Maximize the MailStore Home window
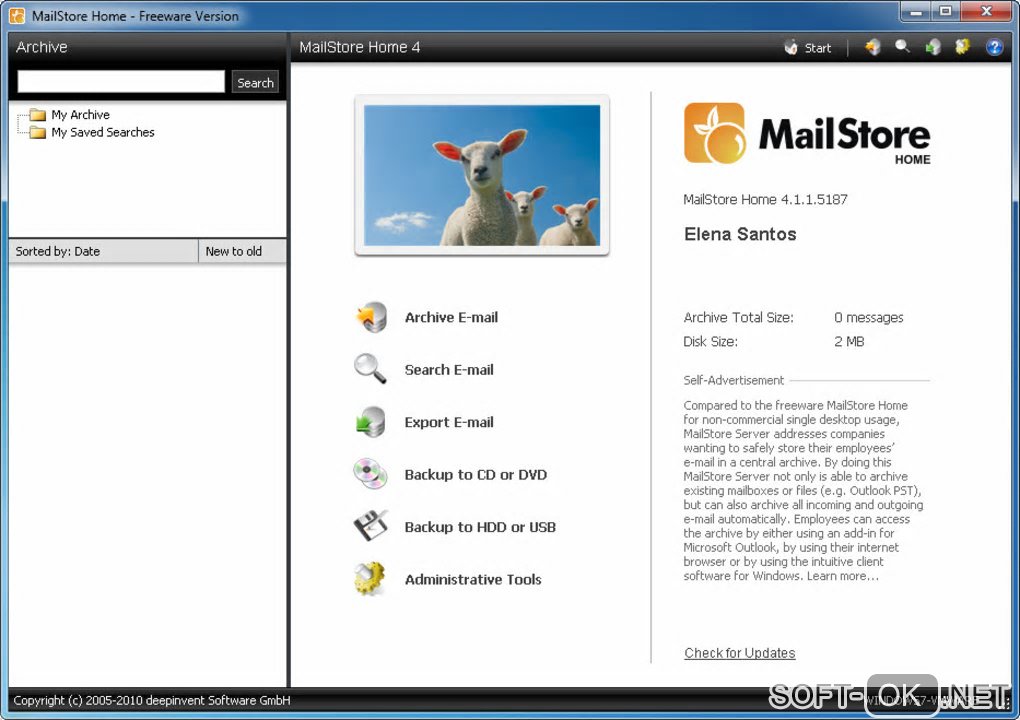Screen dimensions: 1020x720 tap(946, 11)
